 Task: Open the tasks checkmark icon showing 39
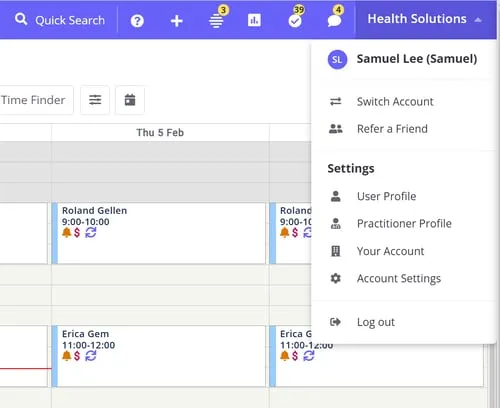pos(295,21)
